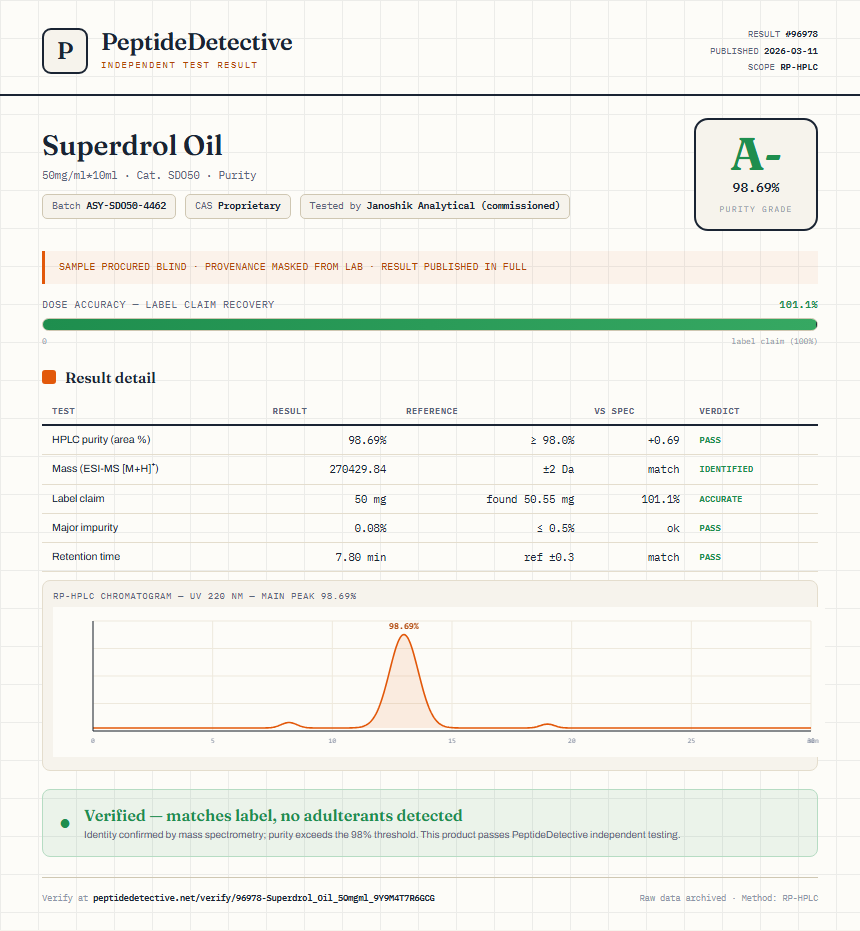The height and width of the screenshot is (931, 860).
Task: Click the 0.08% major impurity value
Action: 370,528
